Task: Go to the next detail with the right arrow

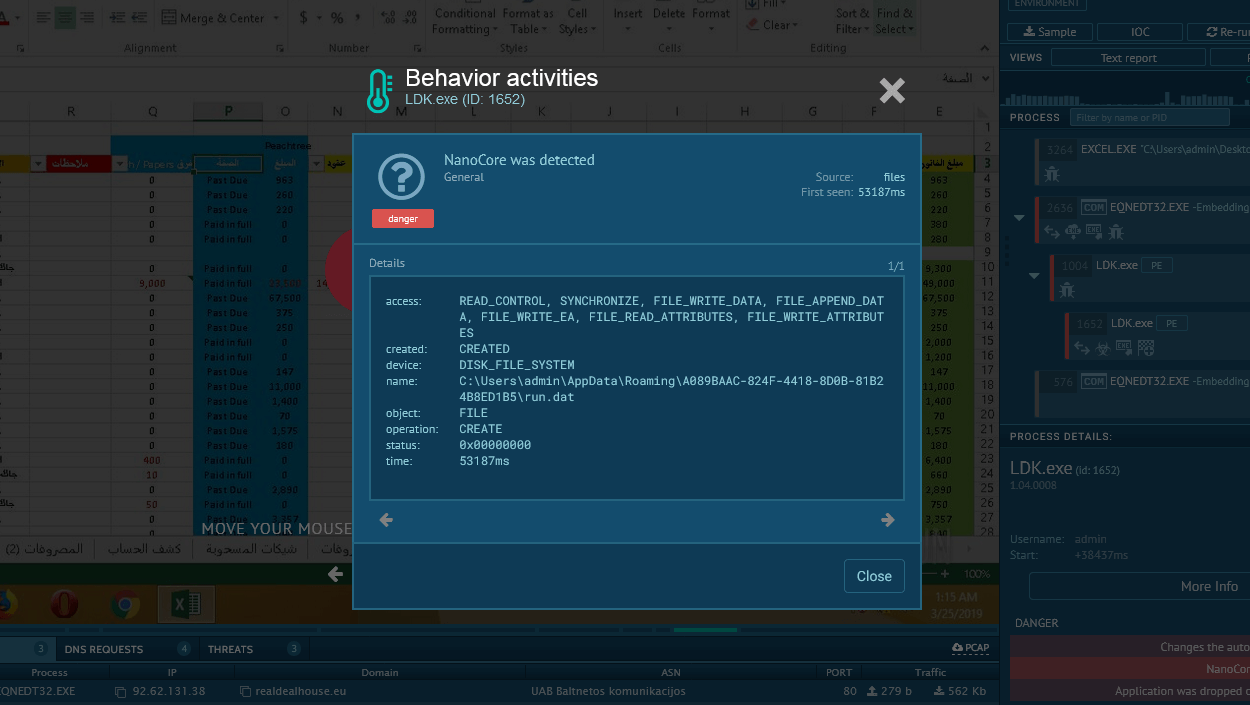Action: [886, 520]
